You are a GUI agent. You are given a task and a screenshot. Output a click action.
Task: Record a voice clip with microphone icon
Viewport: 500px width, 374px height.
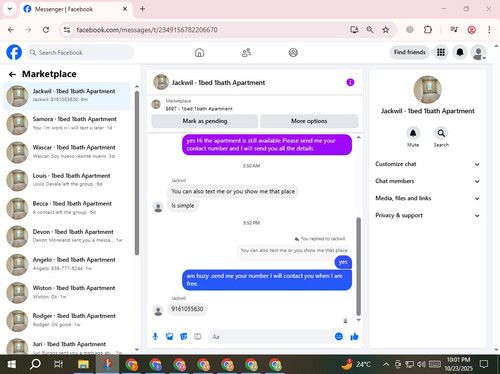pos(155,337)
